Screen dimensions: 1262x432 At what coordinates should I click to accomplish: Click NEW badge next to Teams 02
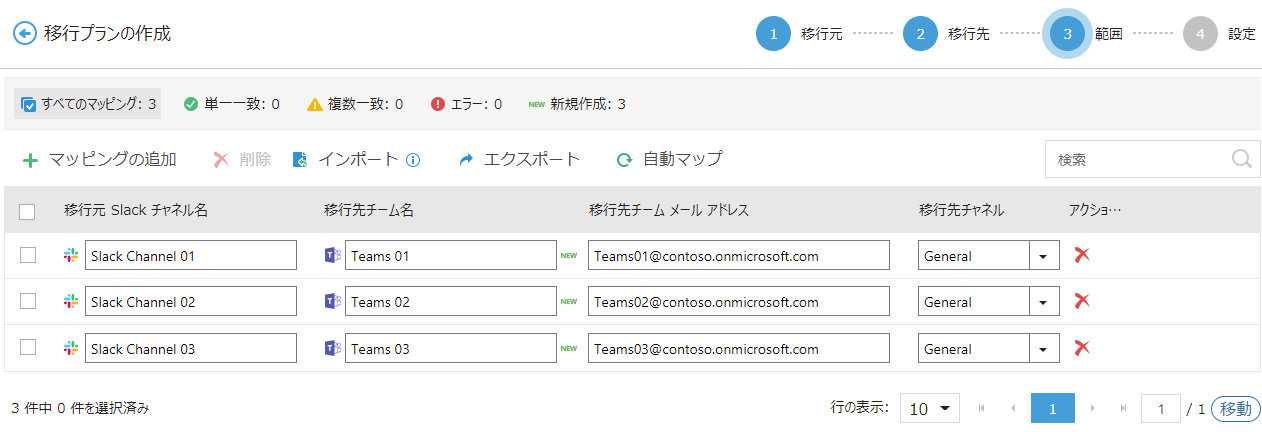pos(569,301)
